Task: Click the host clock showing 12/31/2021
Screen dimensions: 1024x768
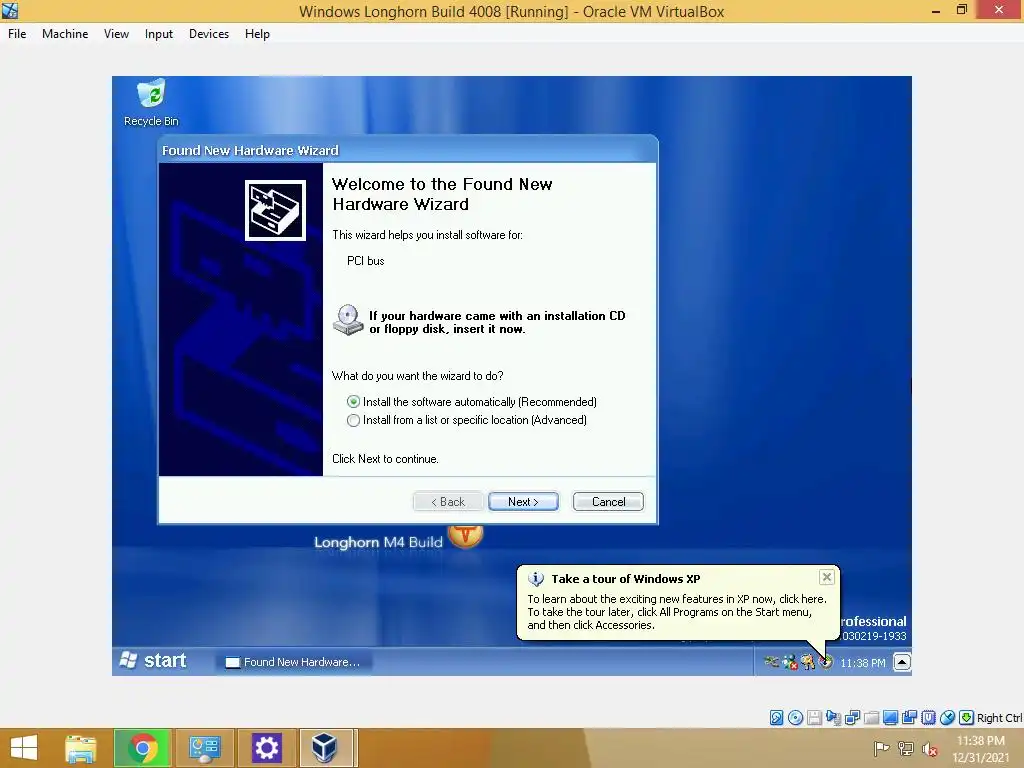Action: point(981,748)
